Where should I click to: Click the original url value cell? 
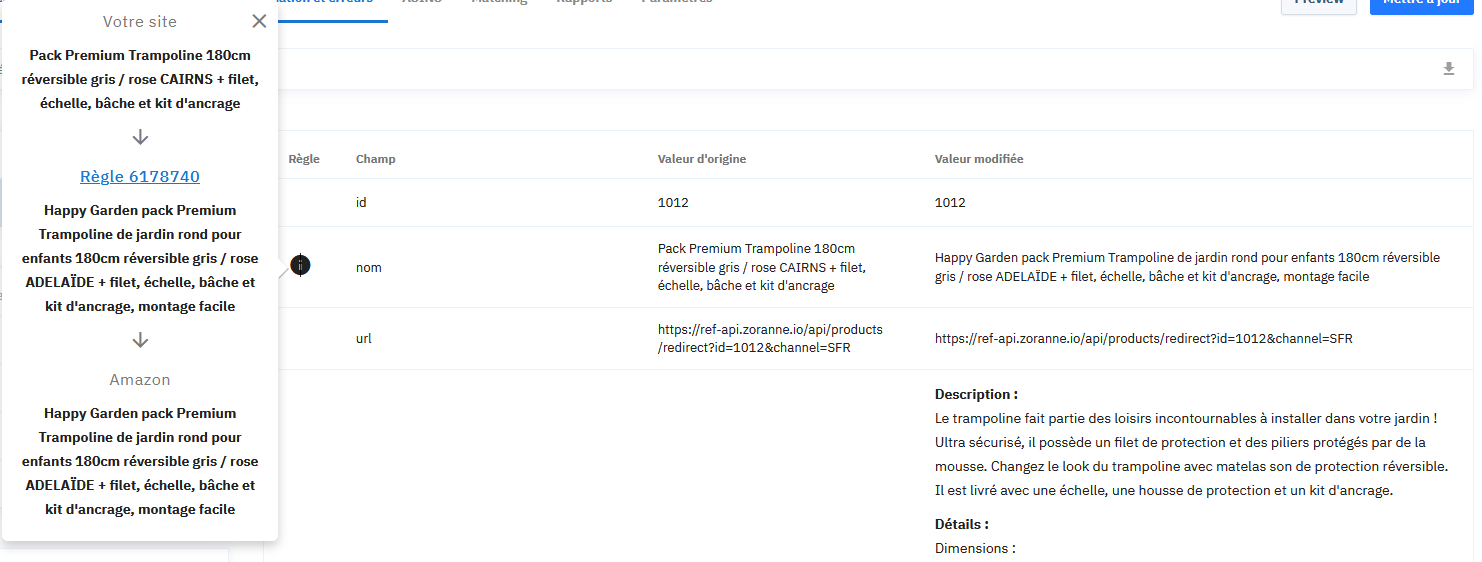click(770, 339)
